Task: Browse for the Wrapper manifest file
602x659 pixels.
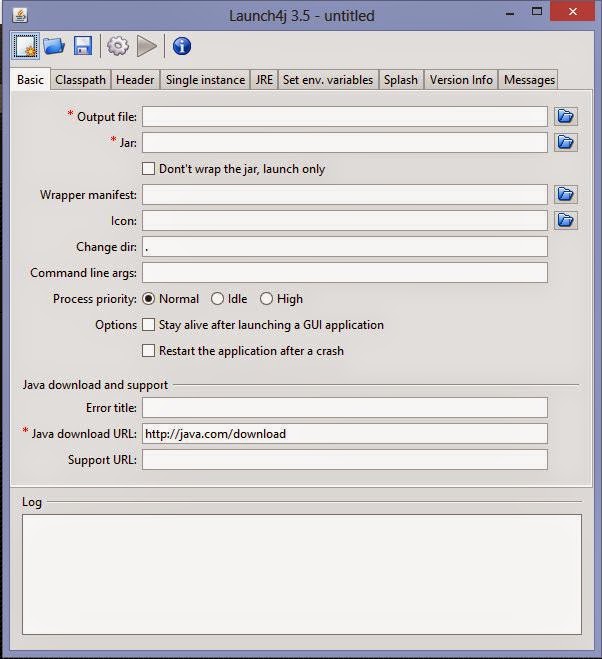Action: click(565, 194)
